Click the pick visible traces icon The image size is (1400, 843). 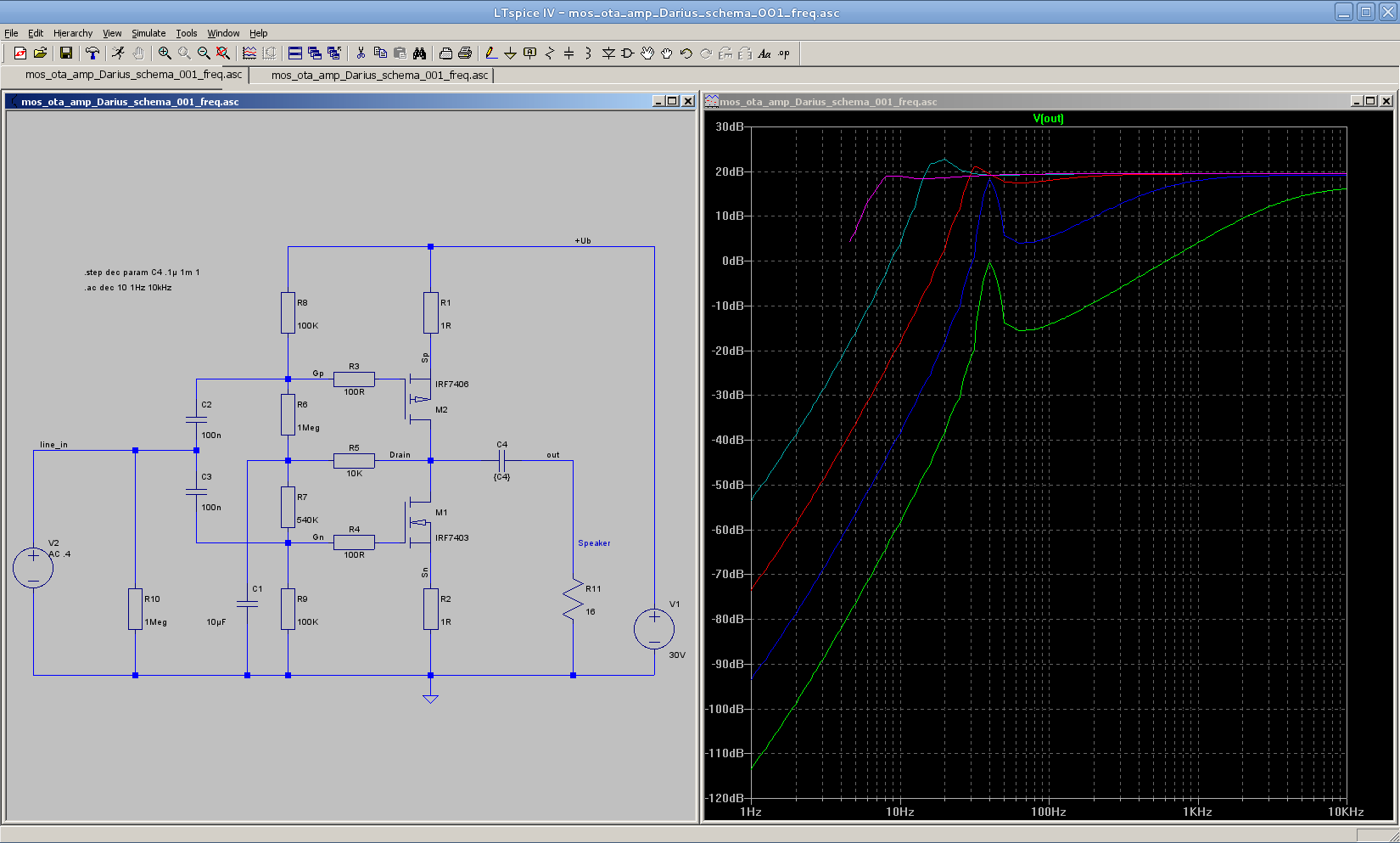coord(249,53)
